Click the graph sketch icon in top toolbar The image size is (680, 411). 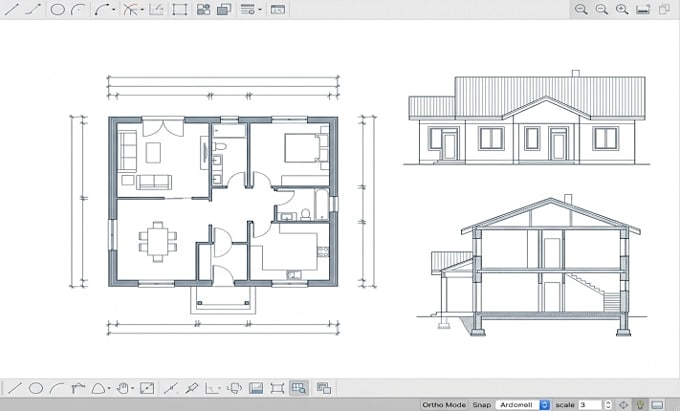(156, 9)
